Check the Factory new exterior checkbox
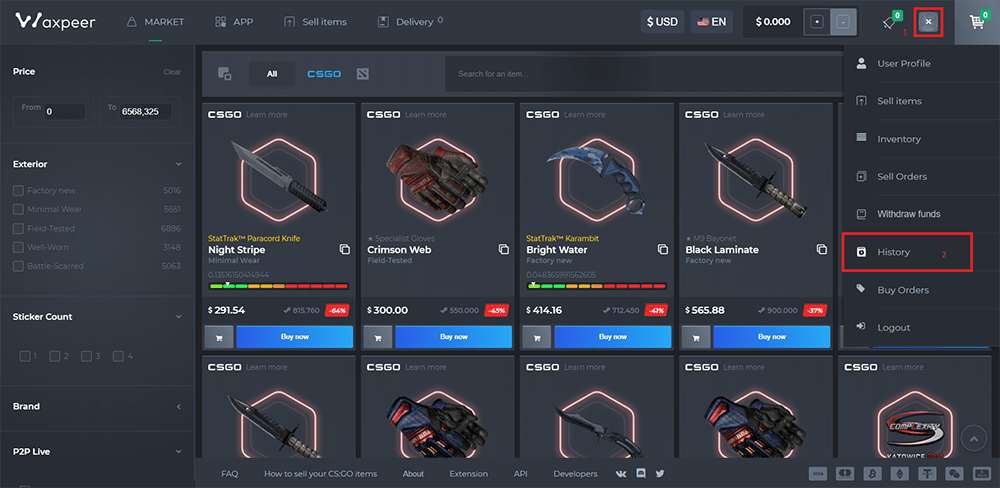Viewport: 1000px width, 488px height. pos(18,190)
